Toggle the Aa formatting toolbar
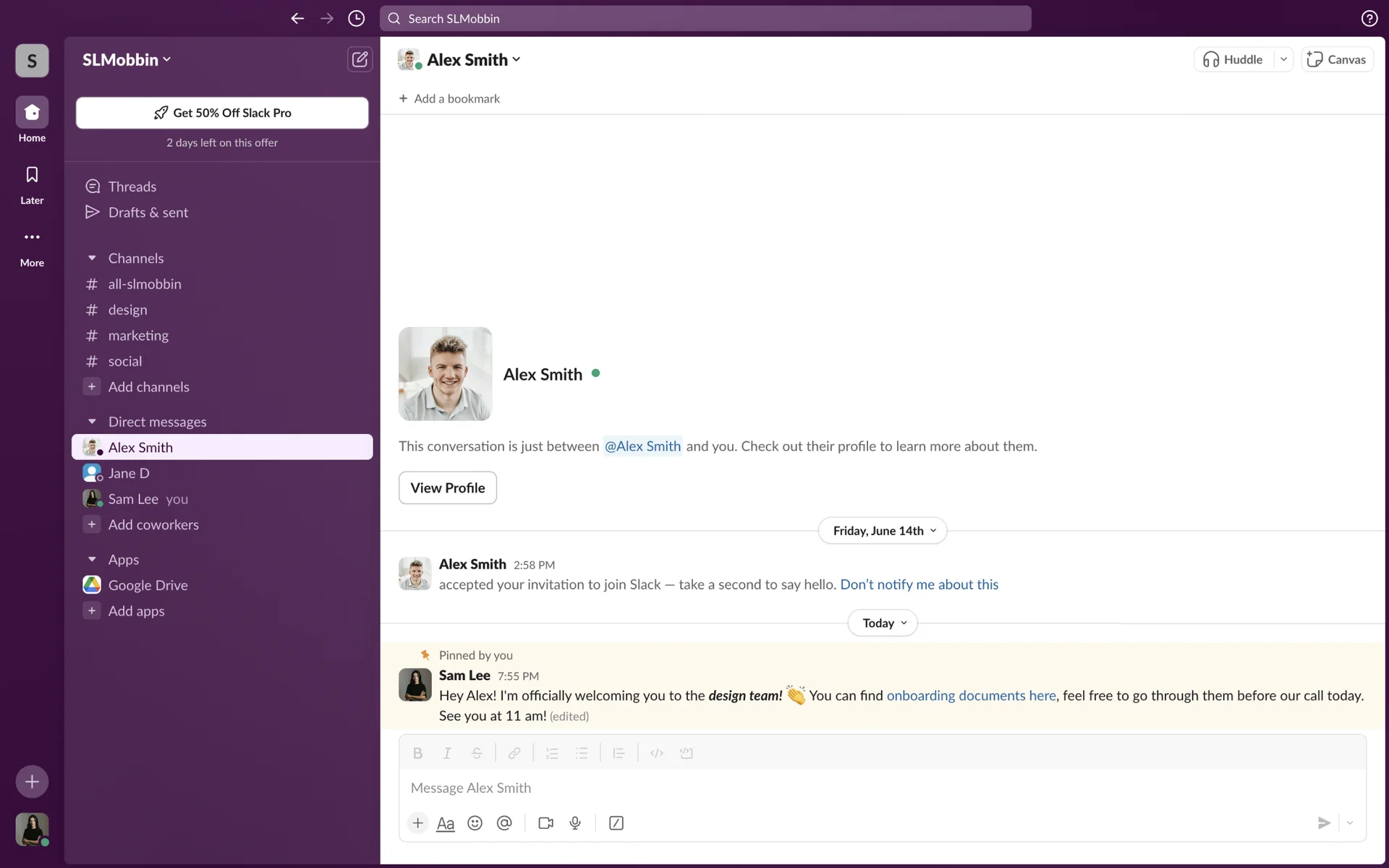The height and width of the screenshot is (868, 1389). (446, 823)
